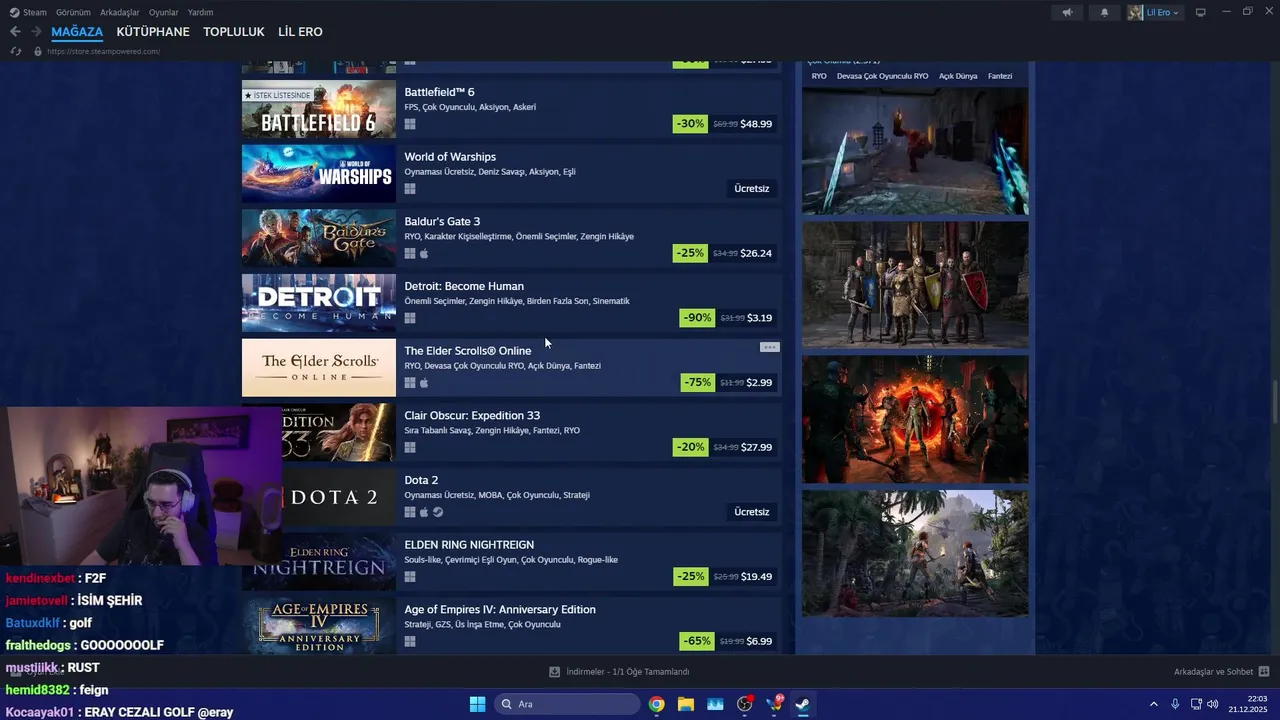This screenshot has width=1280, height=720.
Task: Click the World of Warships Ücretsiz label
Action: [x=752, y=189]
